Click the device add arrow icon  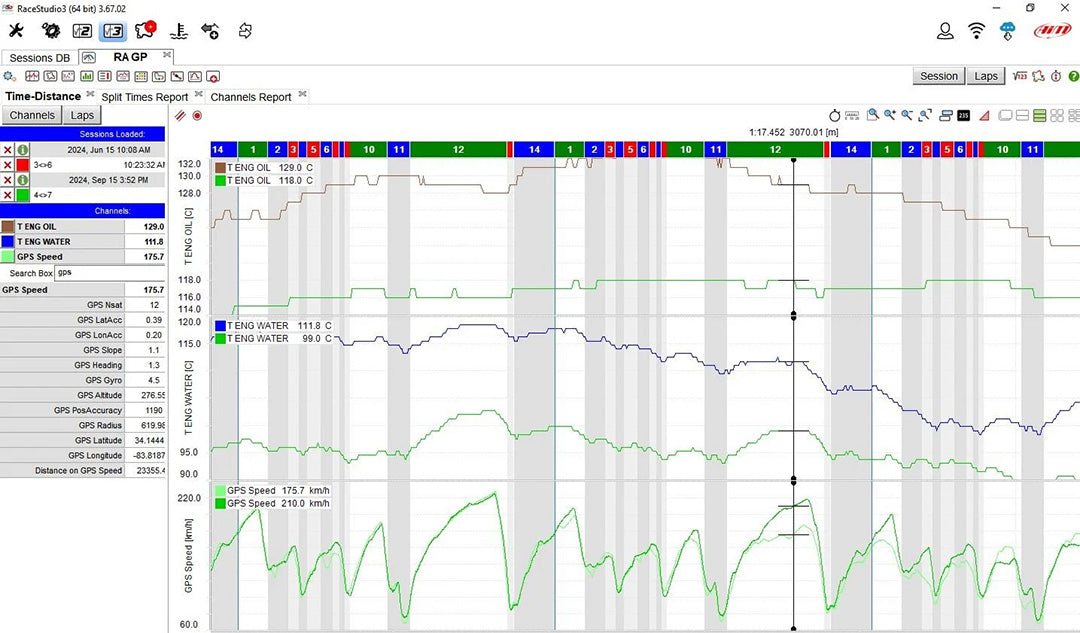tap(210, 30)
